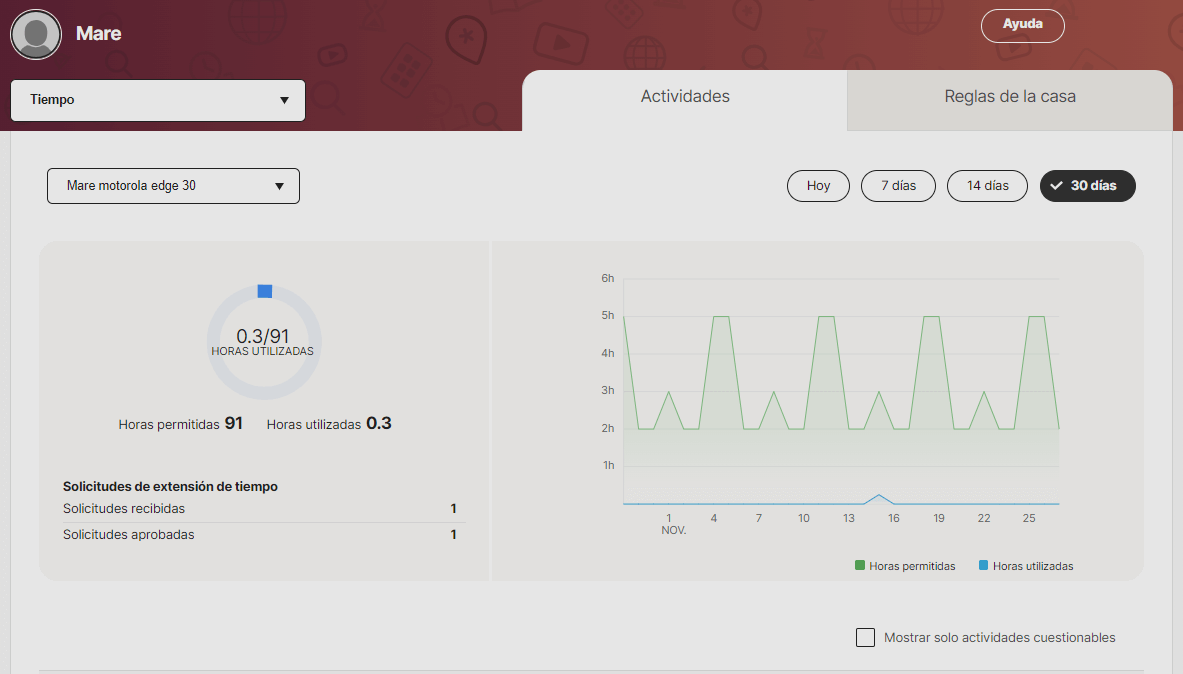This screenshot has height=674, width=1183.
Task: Select the Hoy time range
Action: point(818,186)
